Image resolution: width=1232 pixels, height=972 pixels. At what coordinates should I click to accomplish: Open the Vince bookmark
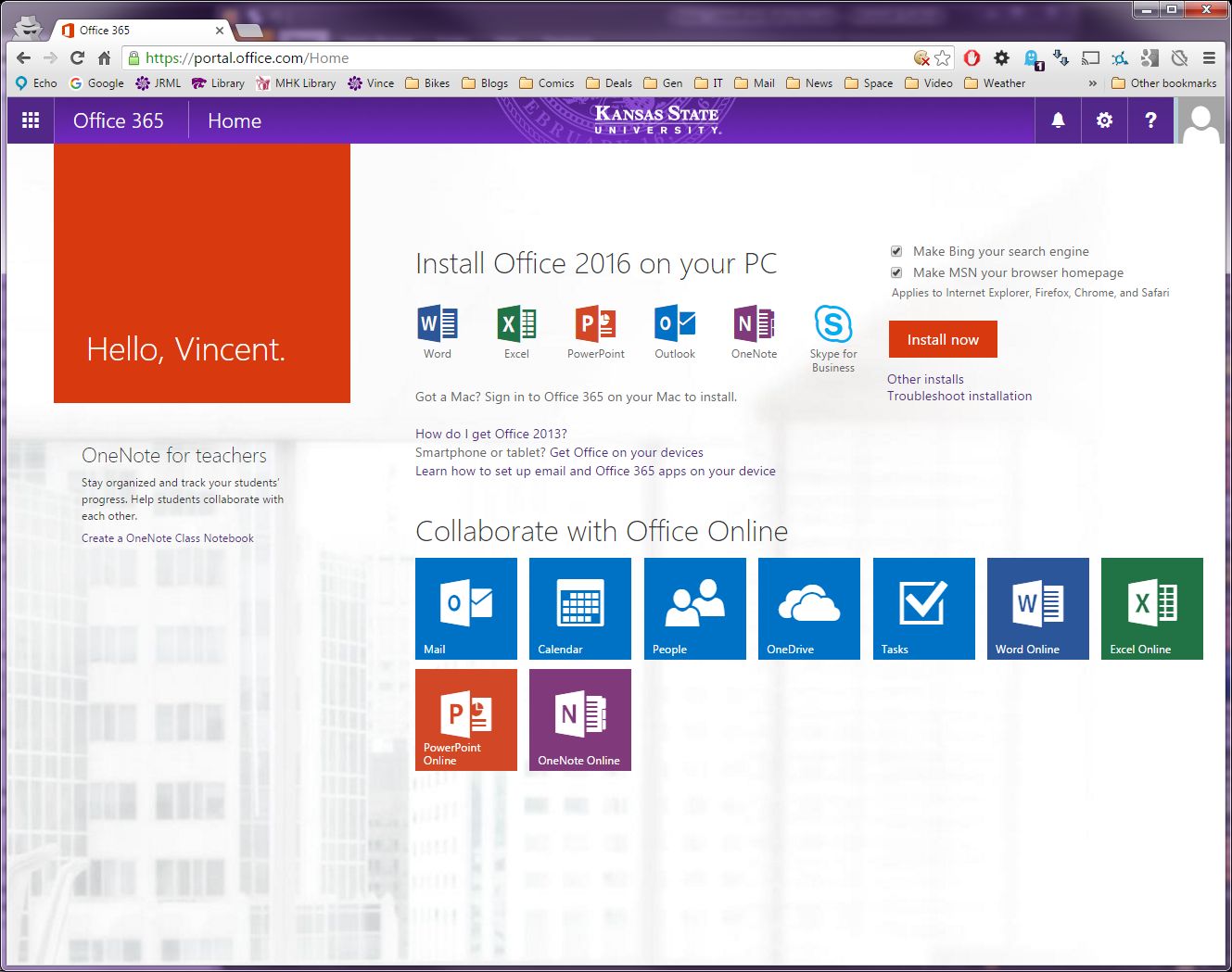point(371,83)
